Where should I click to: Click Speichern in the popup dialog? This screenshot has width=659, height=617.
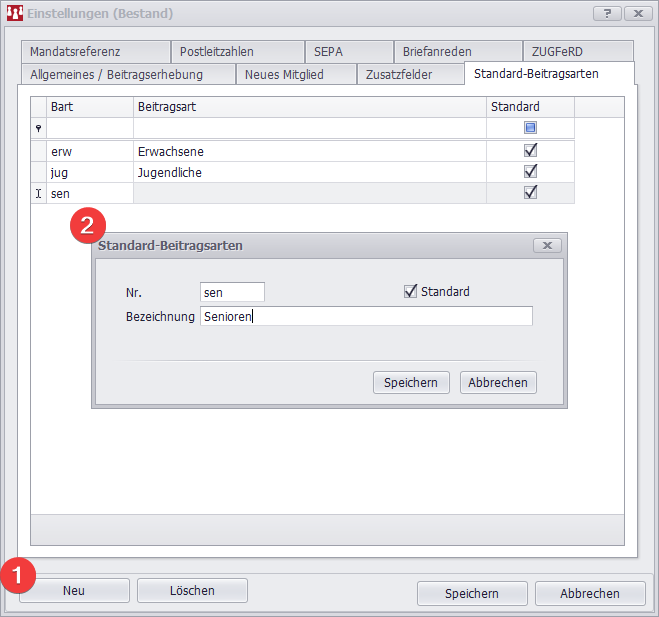(x=412, y=382)
